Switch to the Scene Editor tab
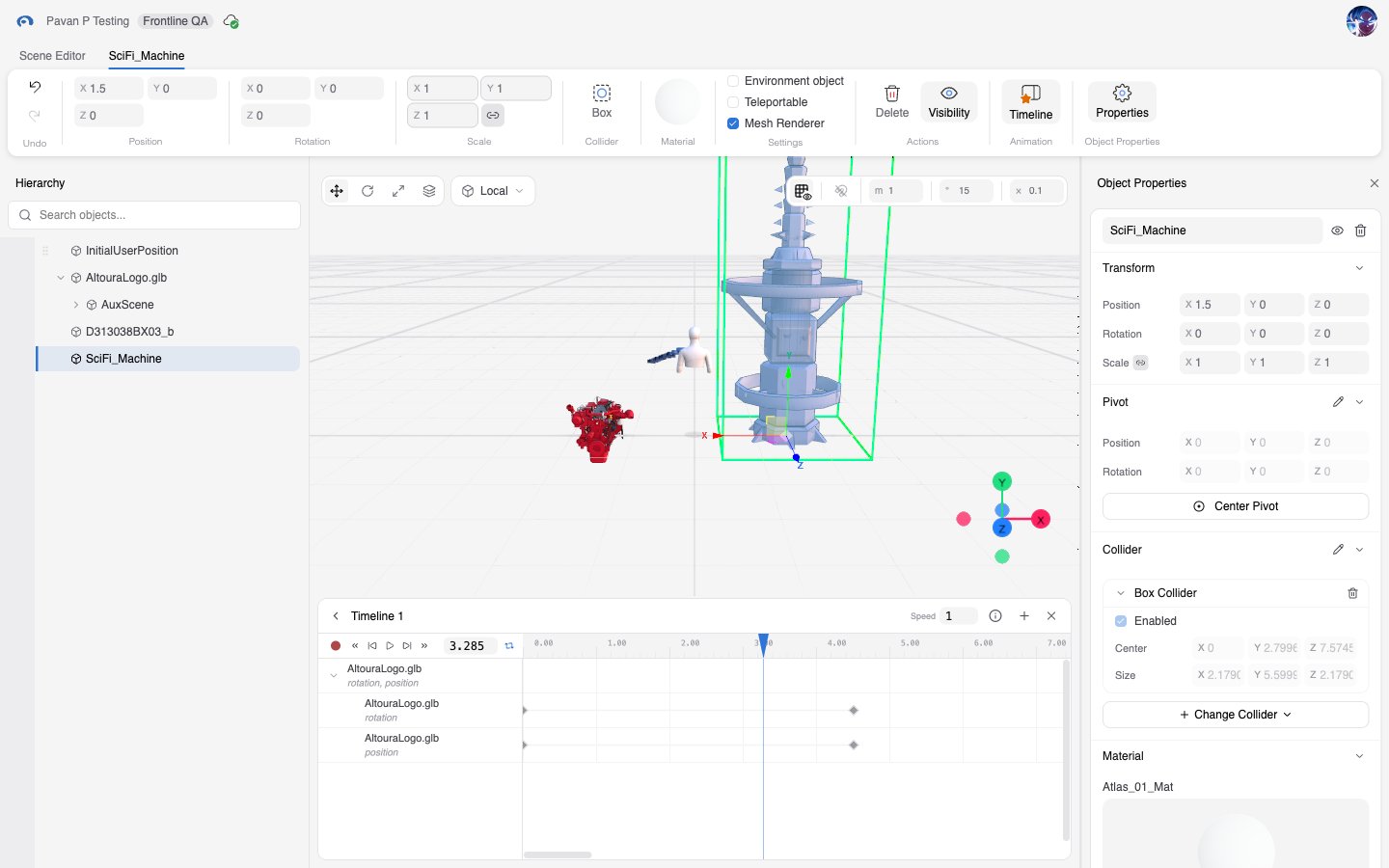 (x=52, y=56)
